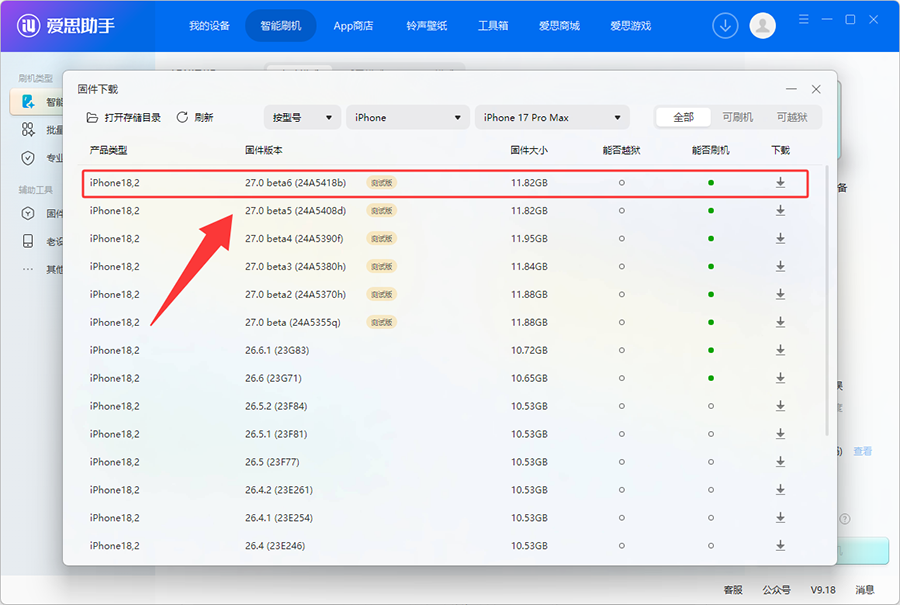This screenshot has width=900, height=605.
Task: Download firmware 26.5.2 (23F84)
Action: (x=780, y=406)
